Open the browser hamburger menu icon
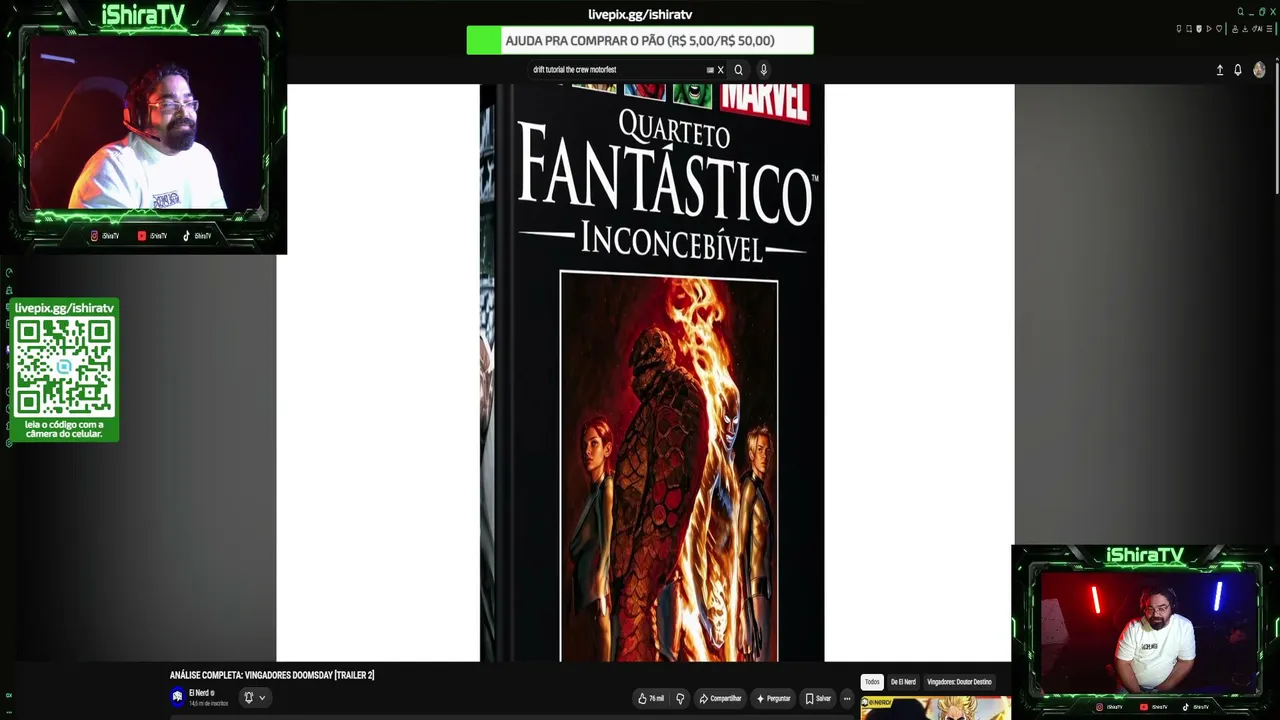1280x720 pixels. [x=1269, y=29]
